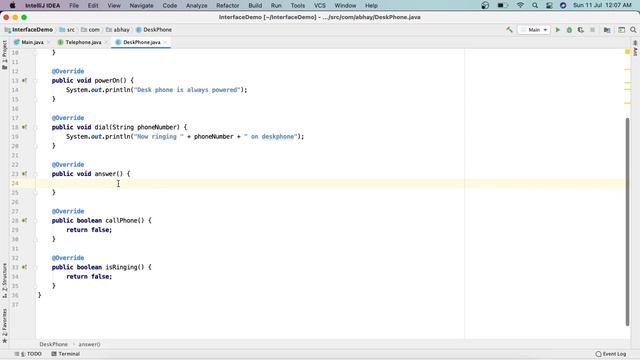Open the Project tool window sidebar button

(x=4, y=55)
